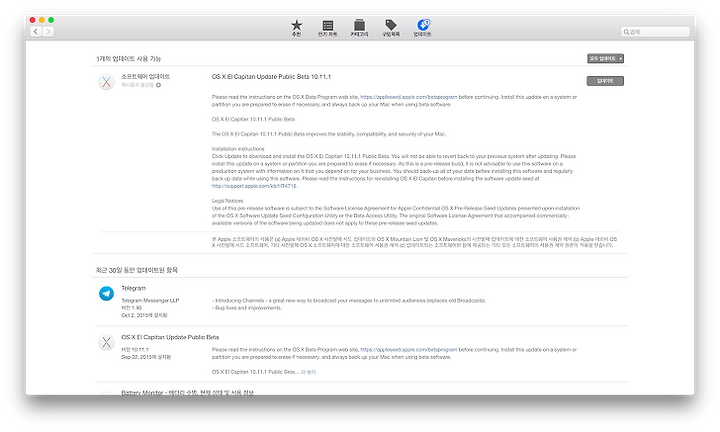Image resolution: width=720 pixels, height=432 pixels.
Task: Open appleseed.apple.com link in the recent updates entry
Action: pos(409,349)
